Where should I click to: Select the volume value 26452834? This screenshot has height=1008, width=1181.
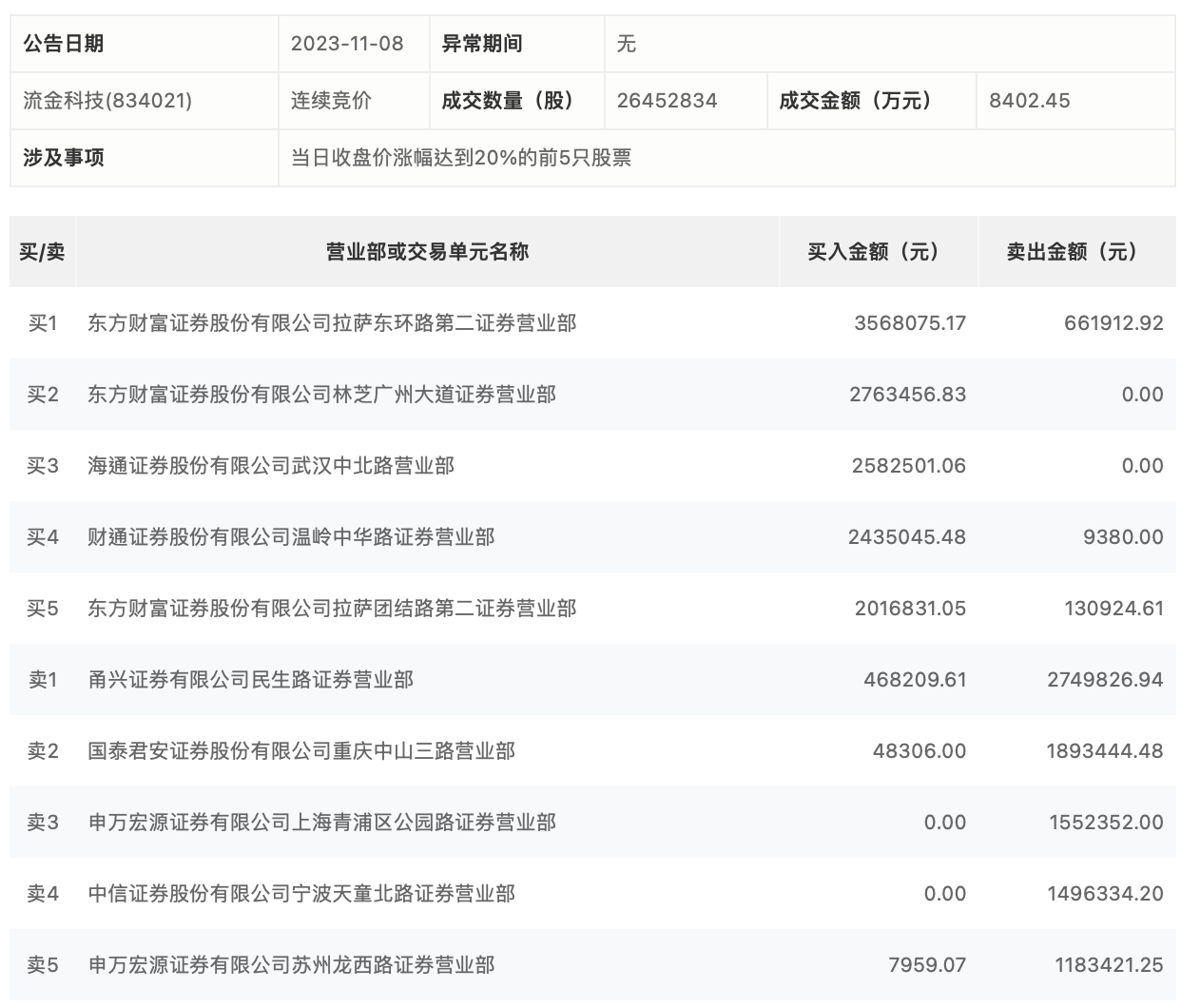pos(667,101)
